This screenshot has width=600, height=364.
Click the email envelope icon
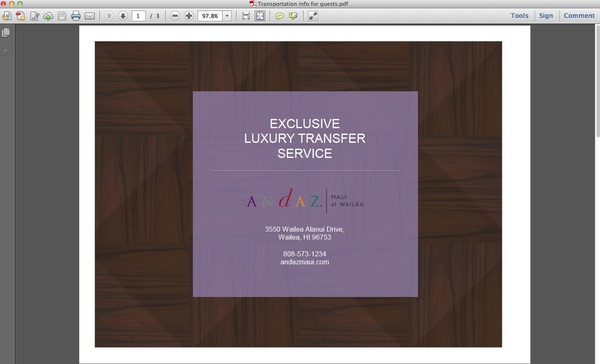[x=90, y=16]
